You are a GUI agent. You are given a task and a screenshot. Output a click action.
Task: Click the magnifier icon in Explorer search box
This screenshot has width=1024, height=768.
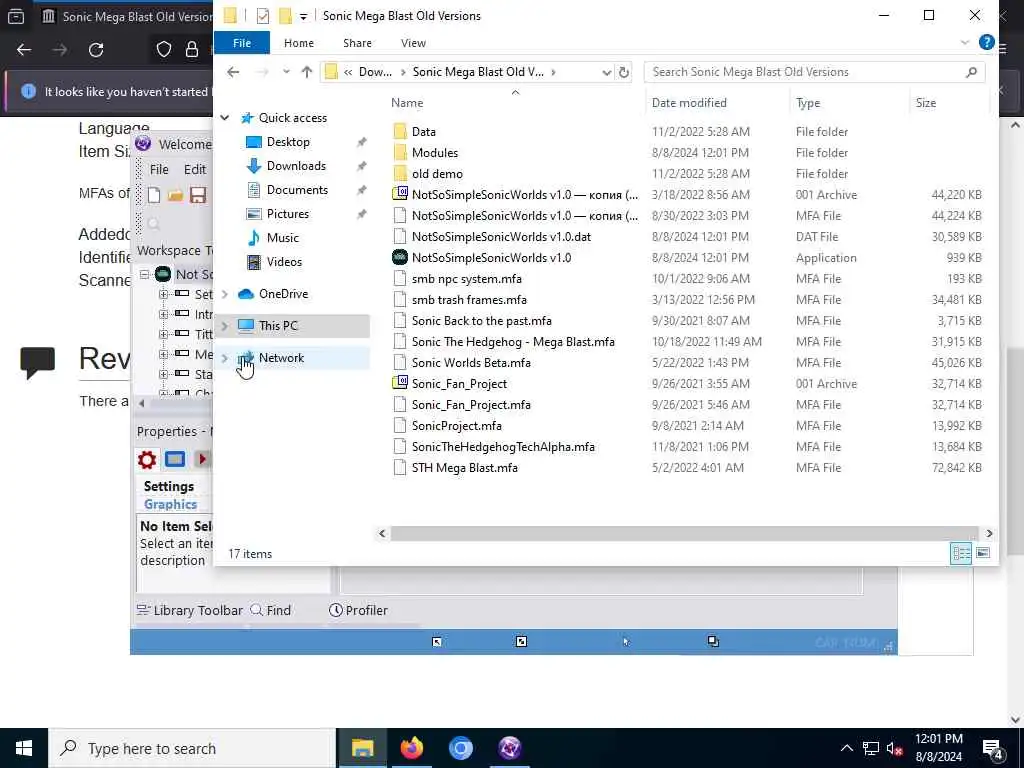click(x=971, y=72)
